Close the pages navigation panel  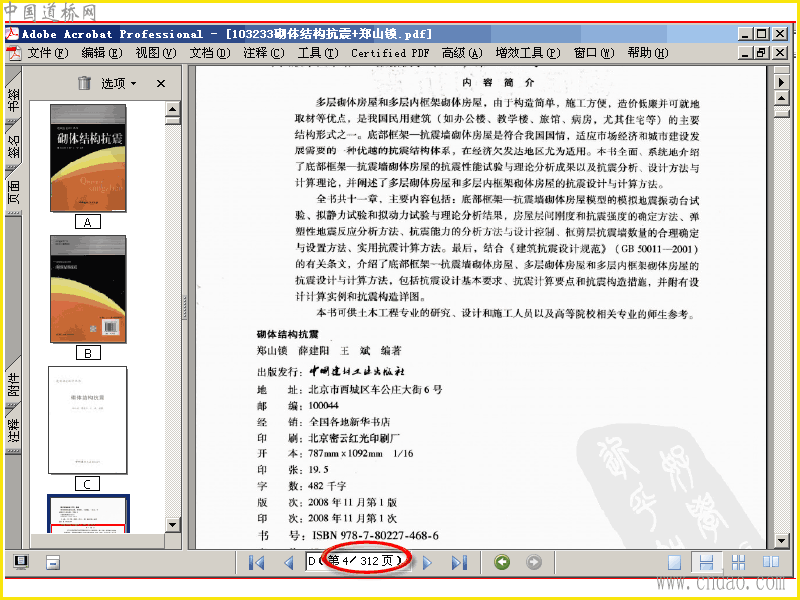click(x=161, y=83)
